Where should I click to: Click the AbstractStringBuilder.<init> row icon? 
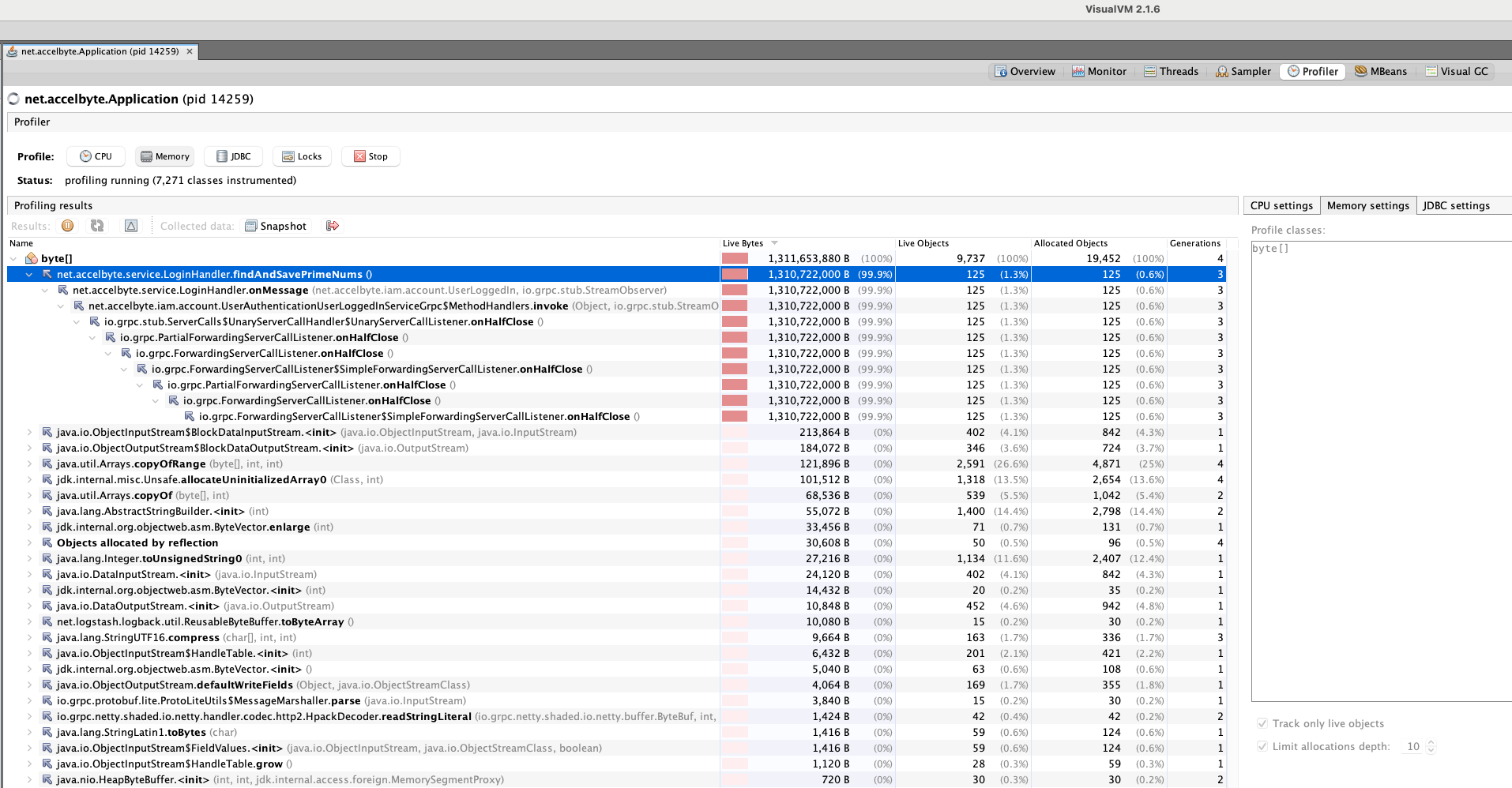[x=47, y=511]
